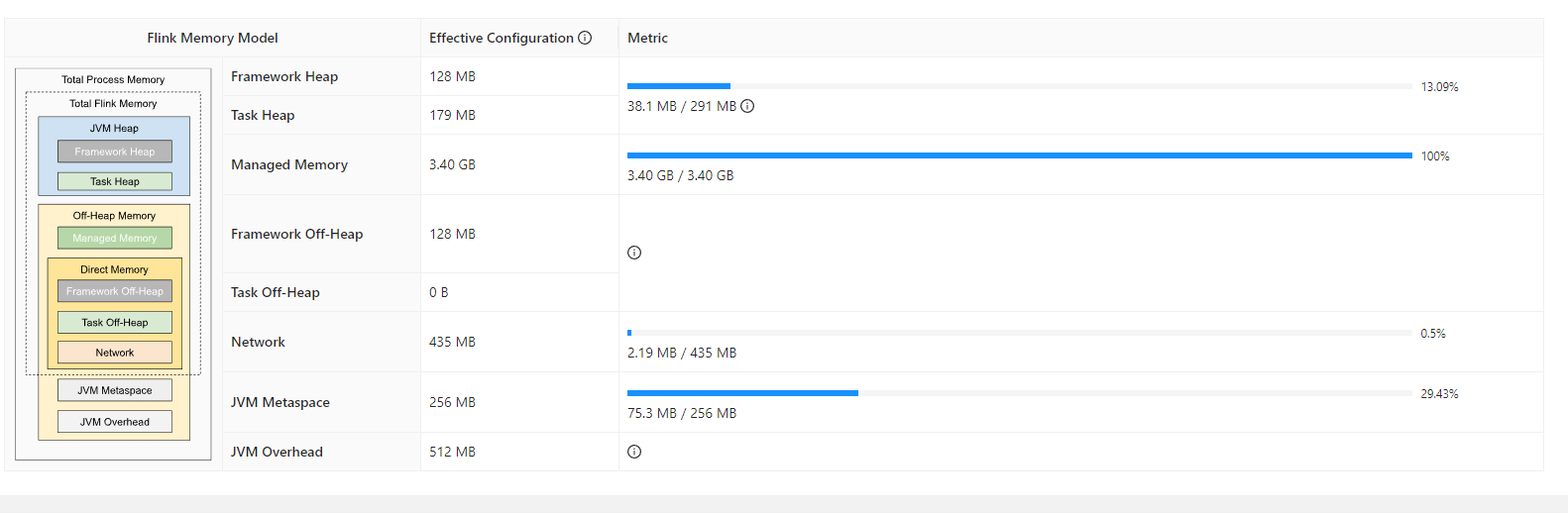1568x513 pixels.
Task: Click the Managed Memory row label
Action: 289,164
